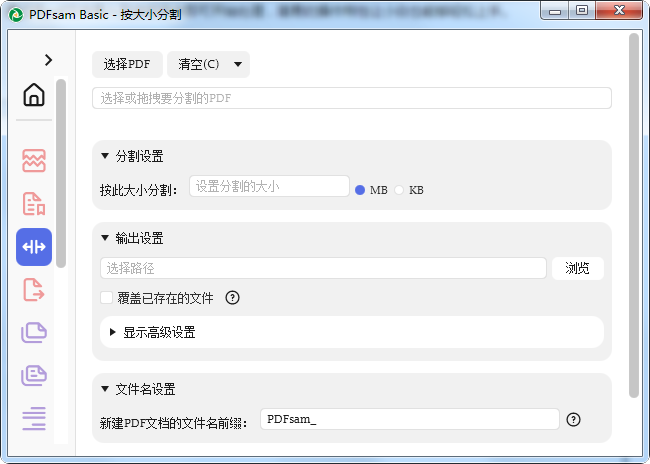Click the output path 选择路径 field
This screenshot has height=464, width=650.
coord(323,268)
